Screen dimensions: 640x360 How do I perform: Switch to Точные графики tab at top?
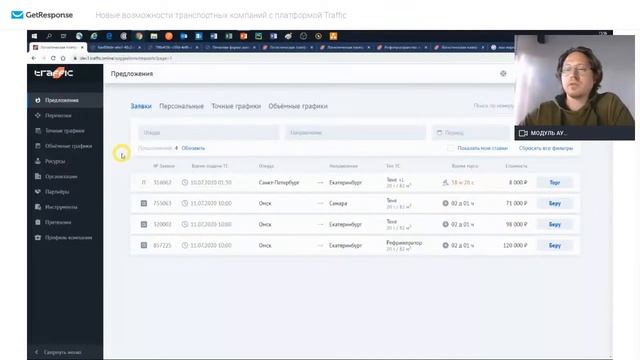[x=236, y=106]
